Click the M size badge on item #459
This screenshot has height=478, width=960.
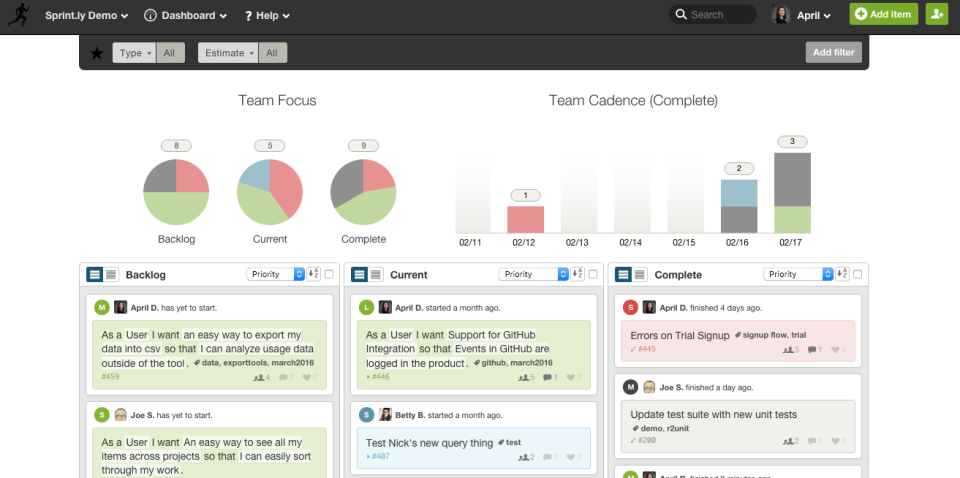coord(102,307)
